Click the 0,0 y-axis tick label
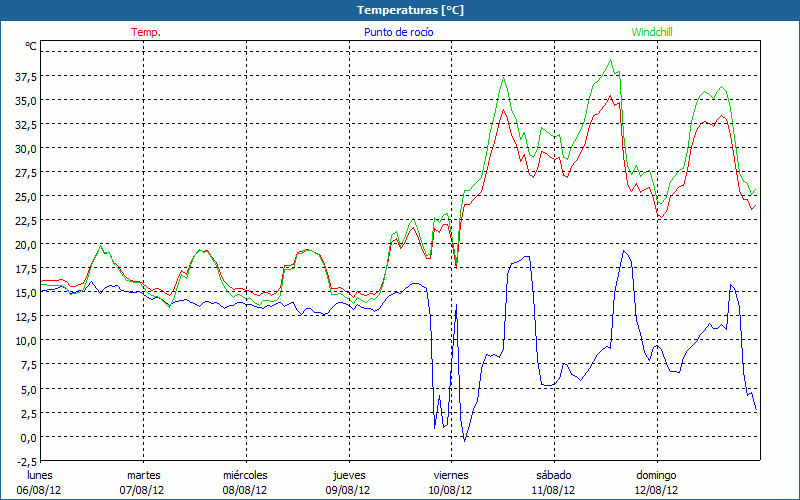 tap(28, 437)
